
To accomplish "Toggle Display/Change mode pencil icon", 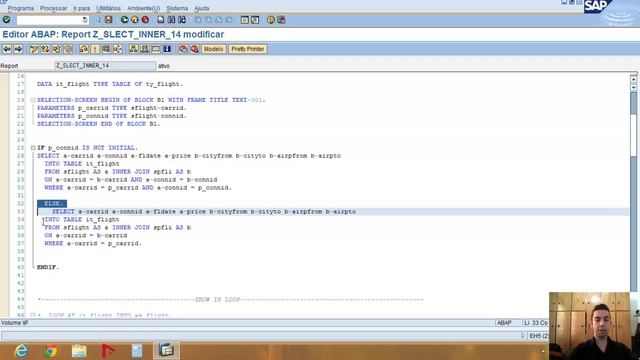I will (x=34, y=49).
